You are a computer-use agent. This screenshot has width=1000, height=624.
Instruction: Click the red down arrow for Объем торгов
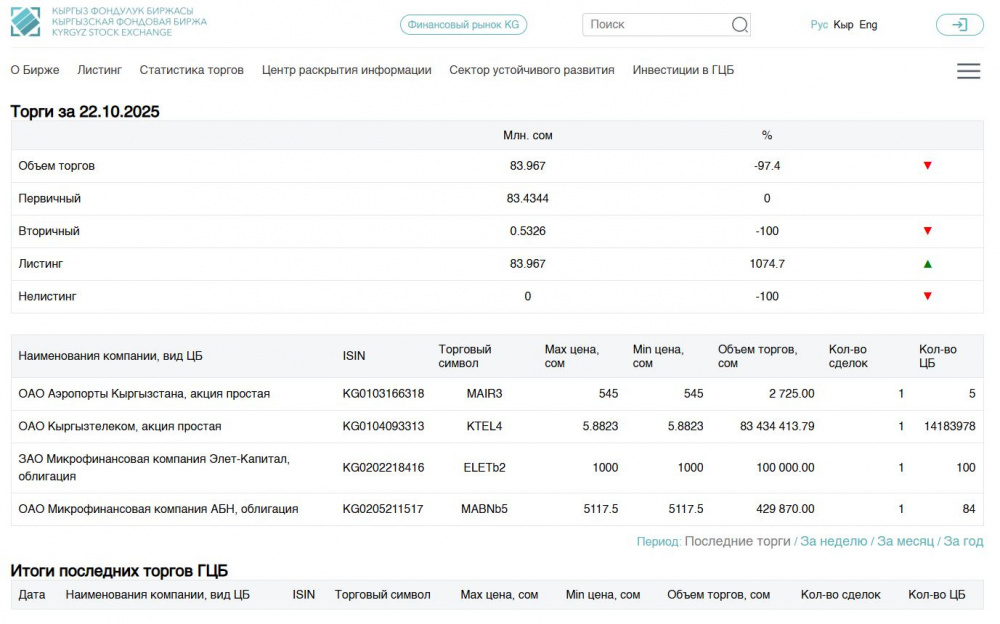coord(927,166)
